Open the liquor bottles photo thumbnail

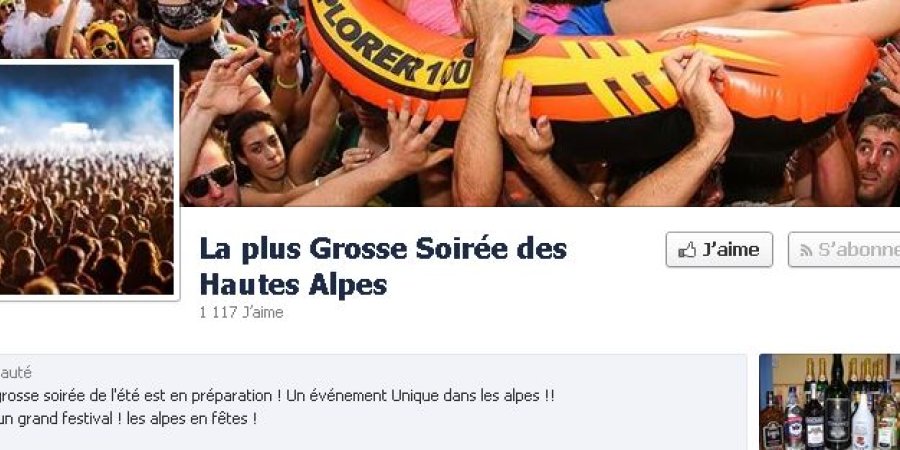click(829, 402)
